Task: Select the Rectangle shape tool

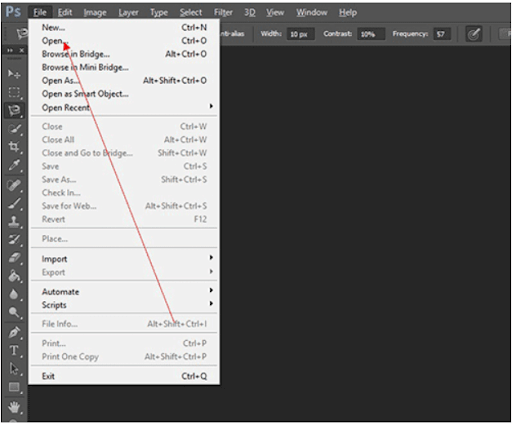Action: tap(14, 387)
